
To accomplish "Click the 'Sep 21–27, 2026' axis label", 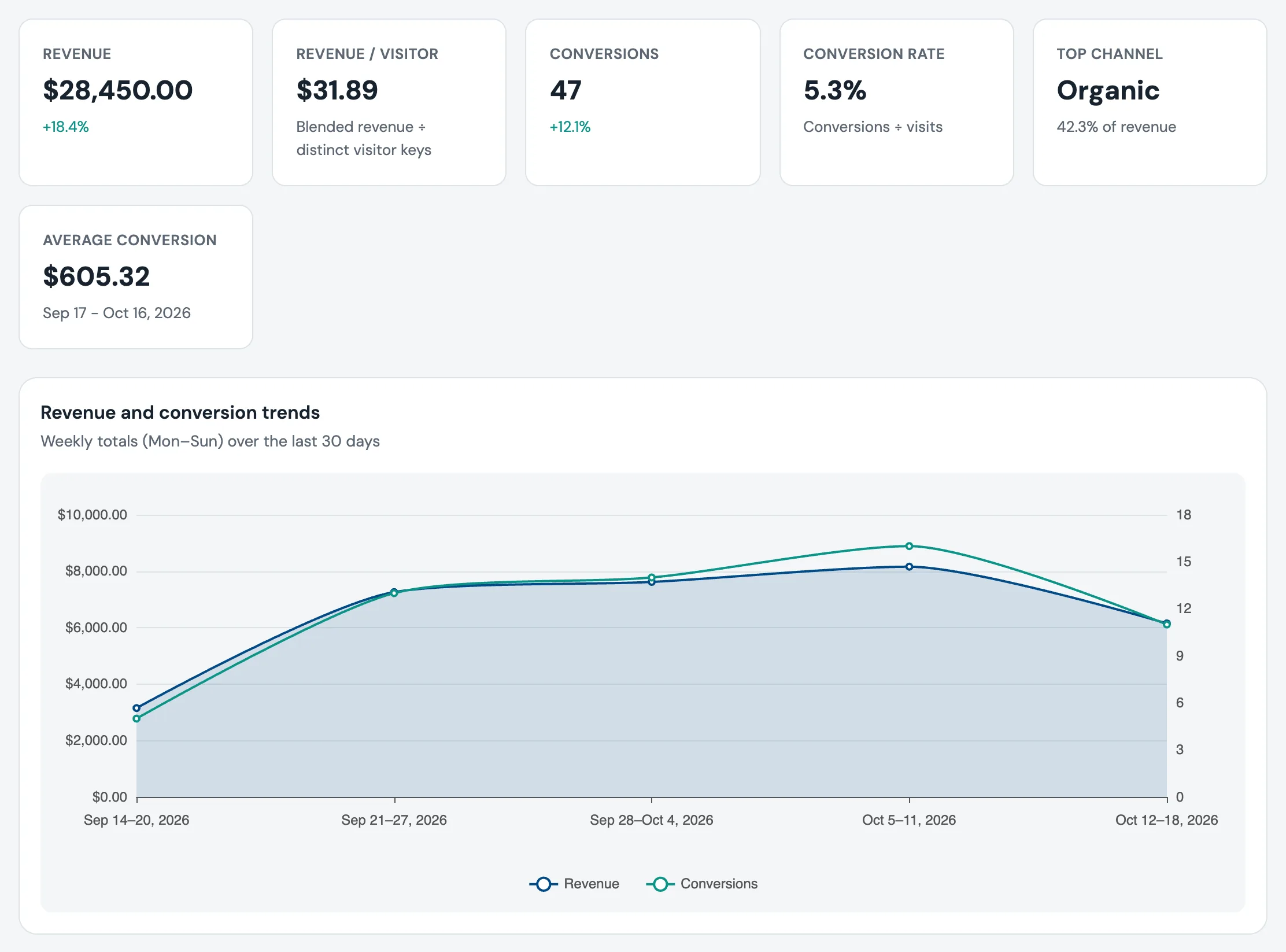I will [x=394, y=820].
